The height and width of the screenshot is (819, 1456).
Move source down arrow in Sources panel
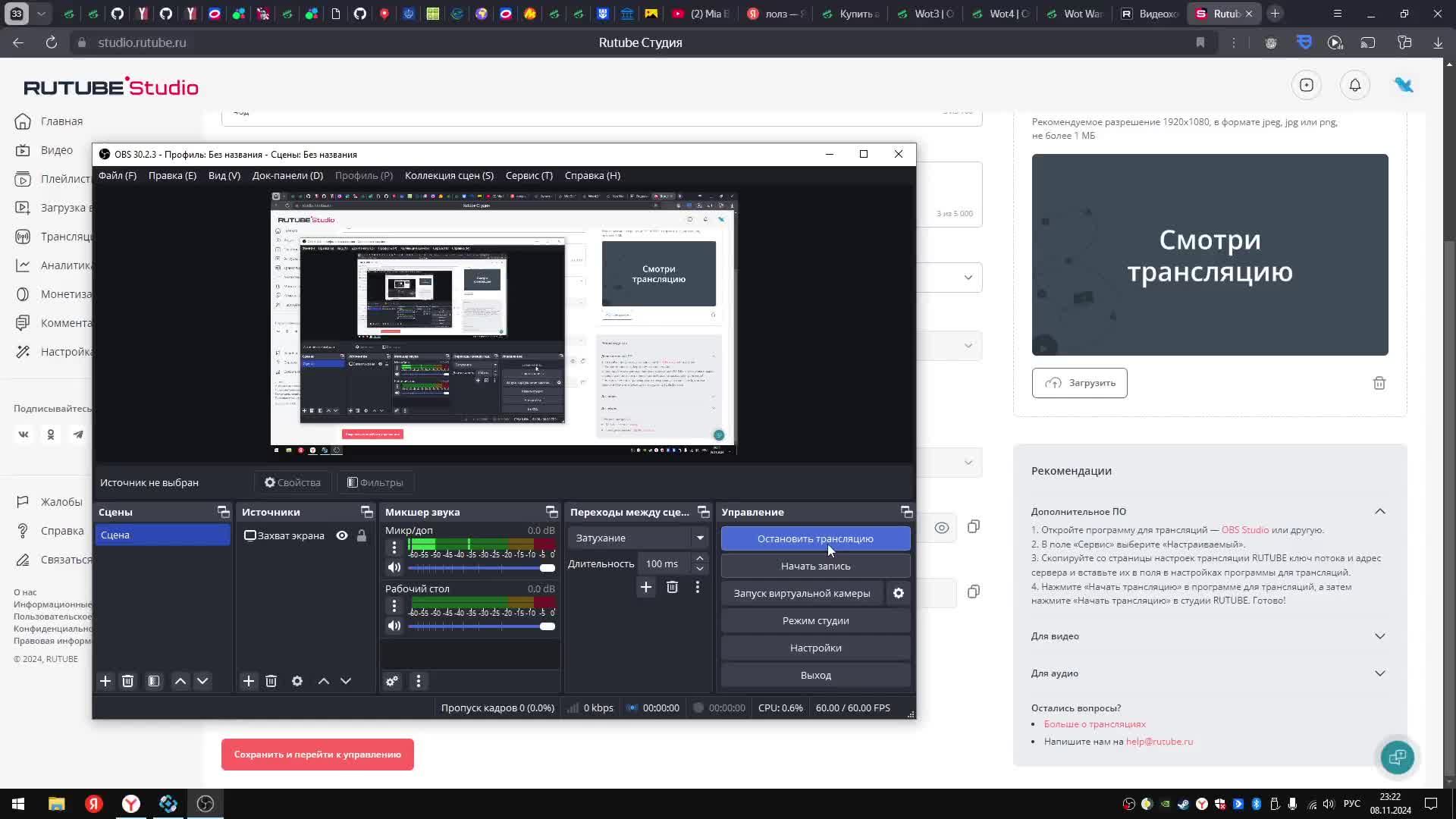tap(346, 681)
